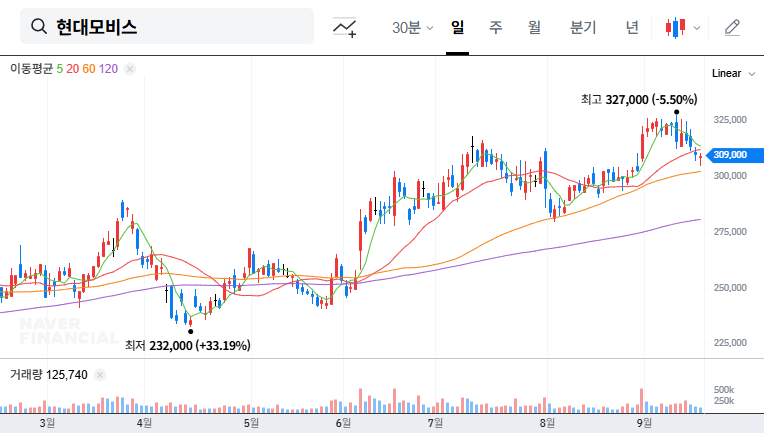Image resolution: width=764 pixels, height=433 pixels.
Task: Expand chart type dropdown arrow
Action: click(697, 28)
